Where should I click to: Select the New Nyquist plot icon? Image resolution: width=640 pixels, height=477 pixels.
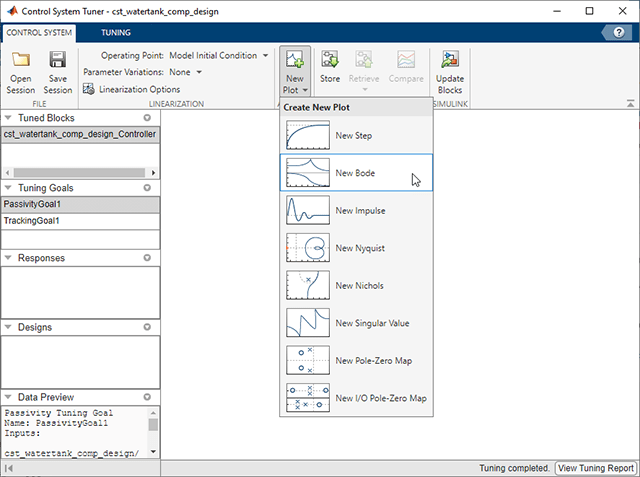[308, 248]
